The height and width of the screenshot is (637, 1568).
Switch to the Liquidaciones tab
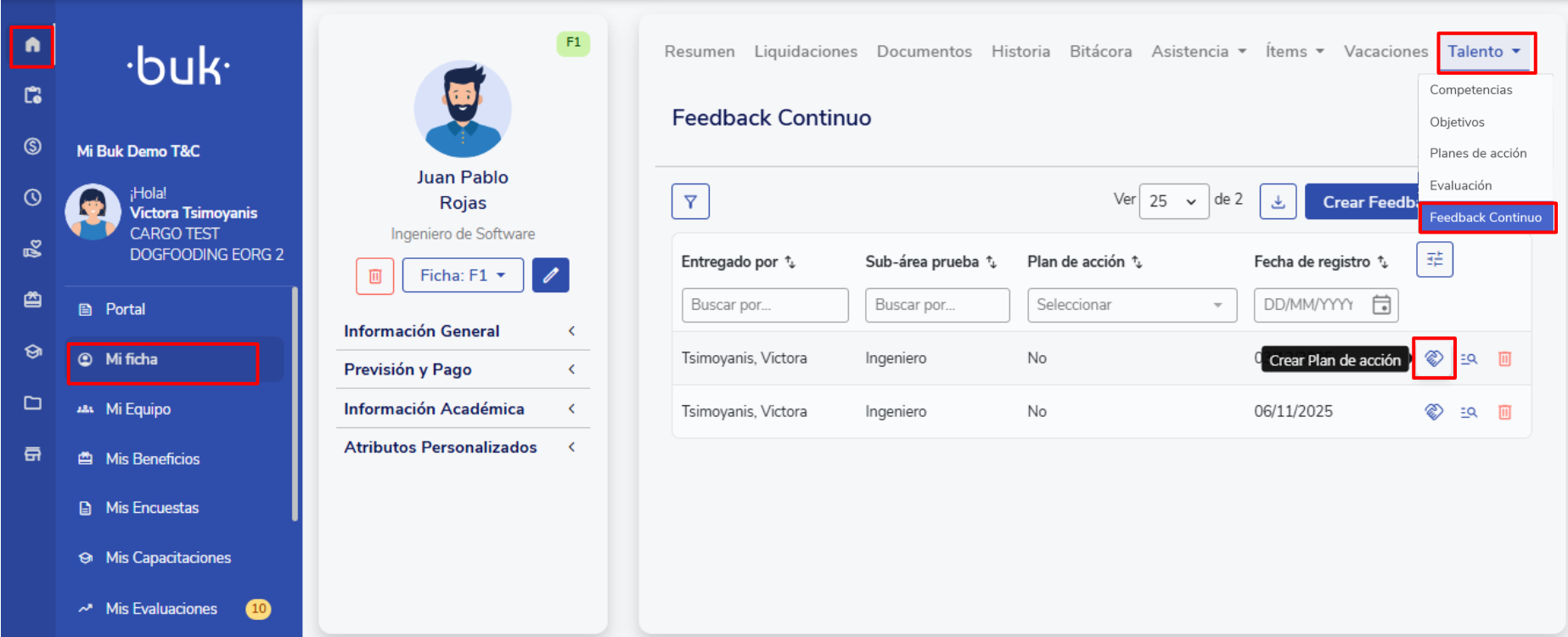[805, 52]
